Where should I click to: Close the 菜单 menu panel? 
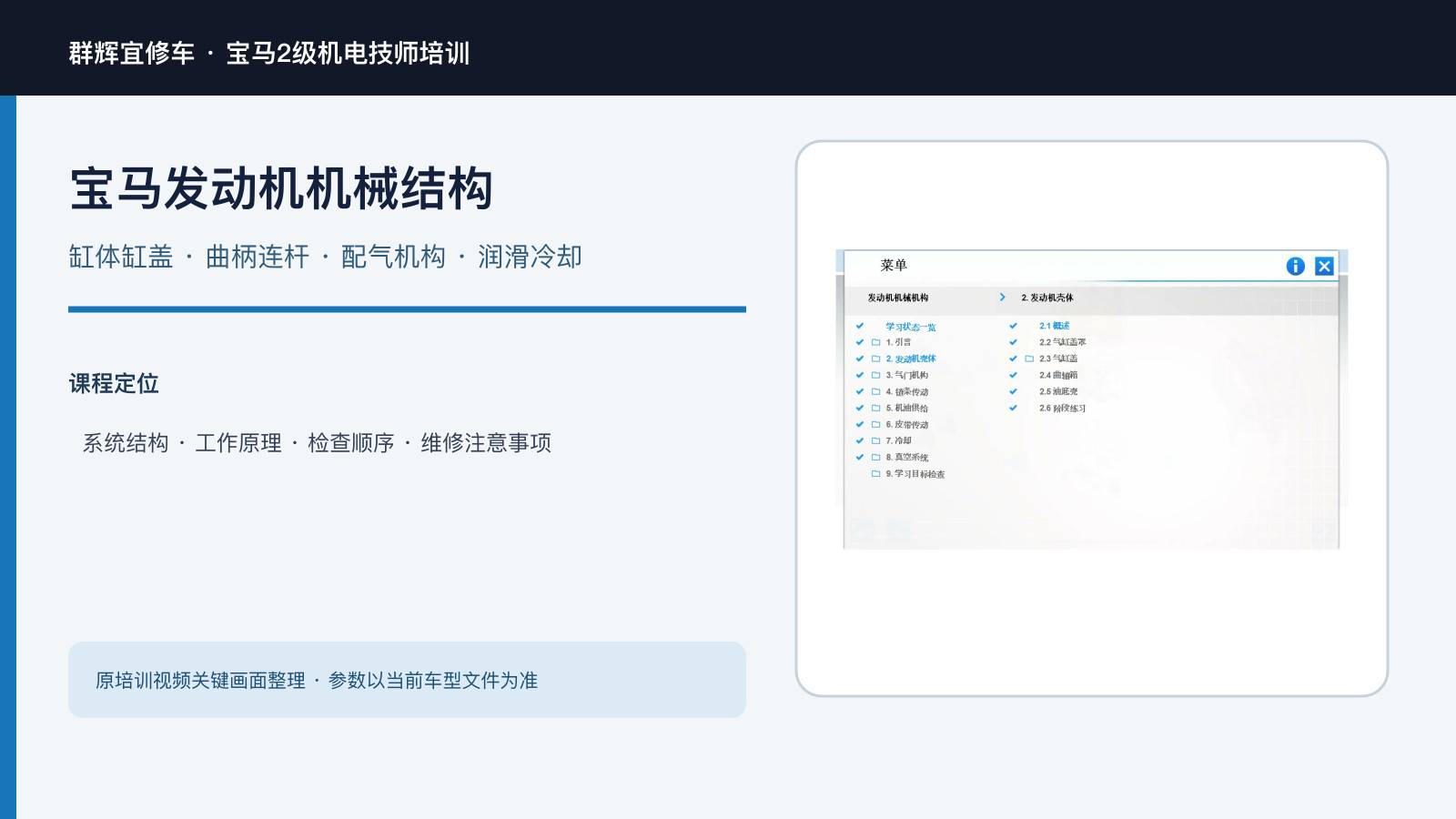tap(1324, 266)
